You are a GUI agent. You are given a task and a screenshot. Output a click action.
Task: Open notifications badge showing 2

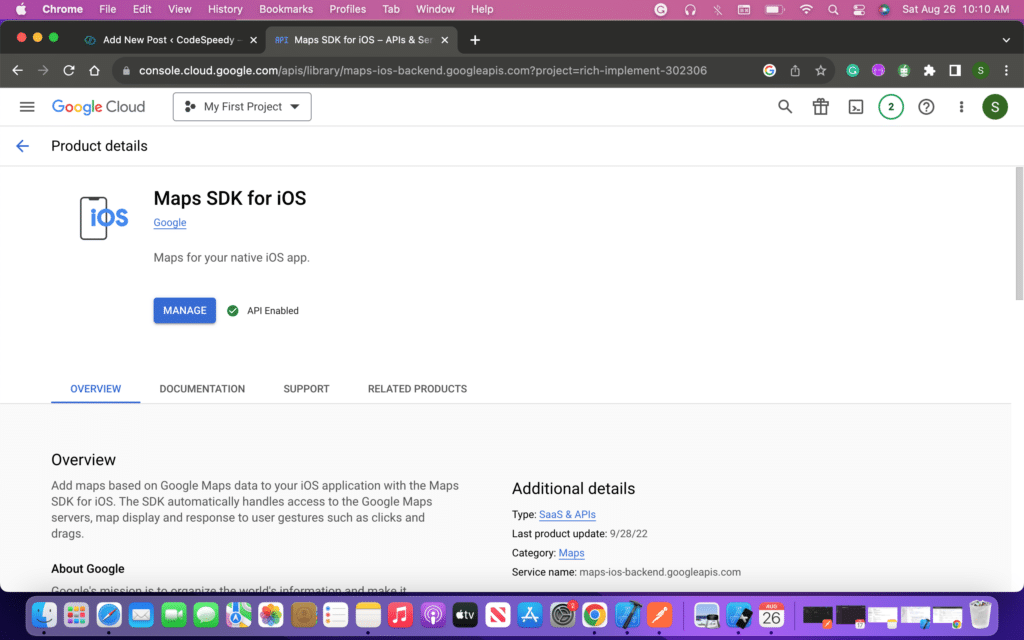click(890, 107)
